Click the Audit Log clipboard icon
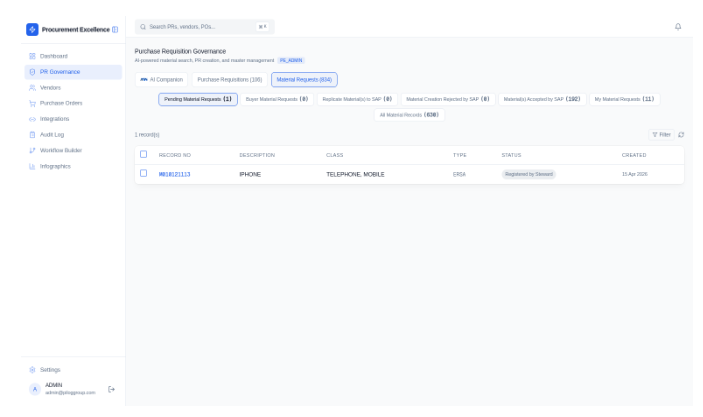The width and height of the screenshot is (703, 417). (x=32, y=135)
